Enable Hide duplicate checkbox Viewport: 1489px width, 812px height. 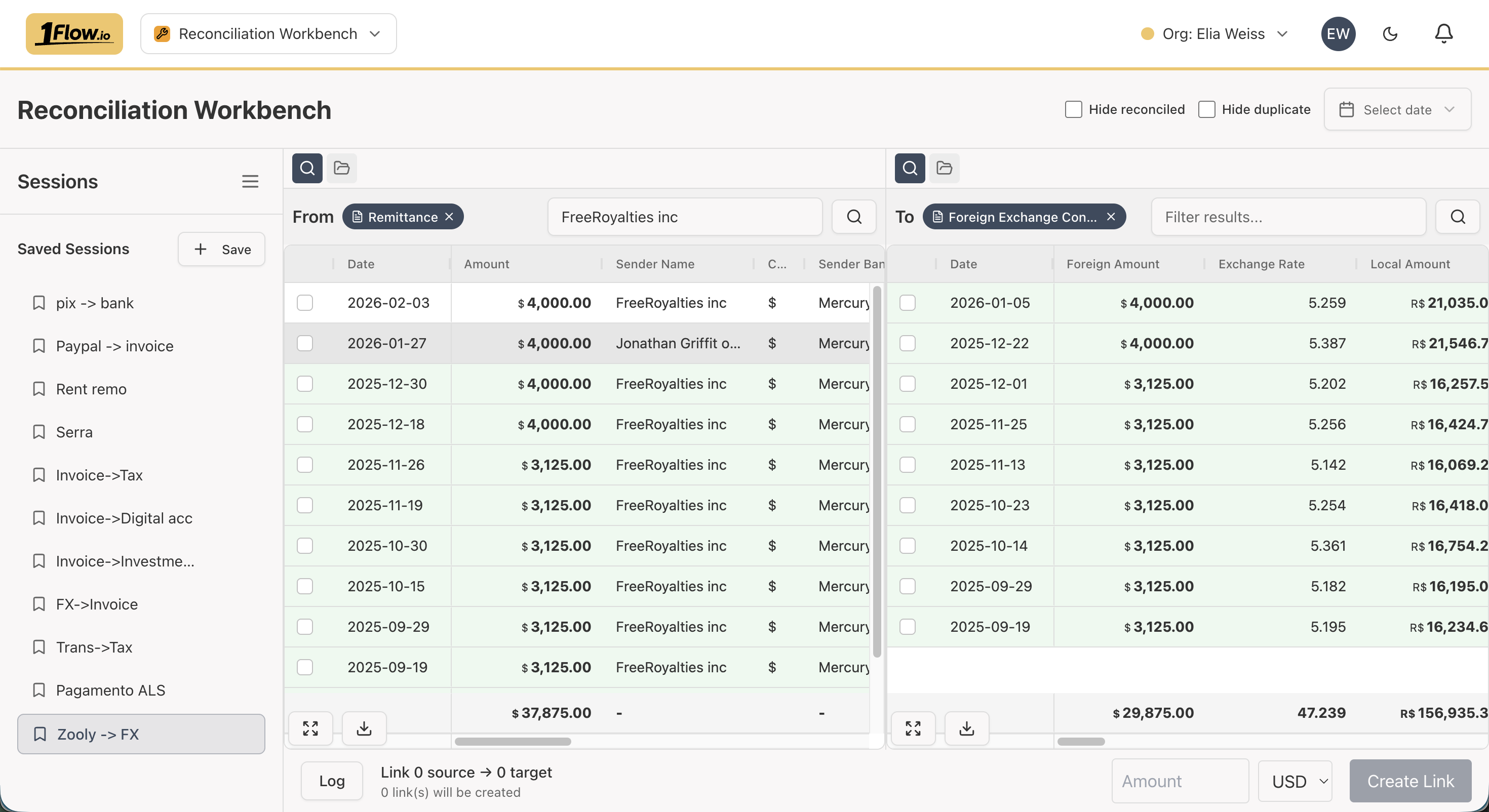click(x=1206, y=109)
